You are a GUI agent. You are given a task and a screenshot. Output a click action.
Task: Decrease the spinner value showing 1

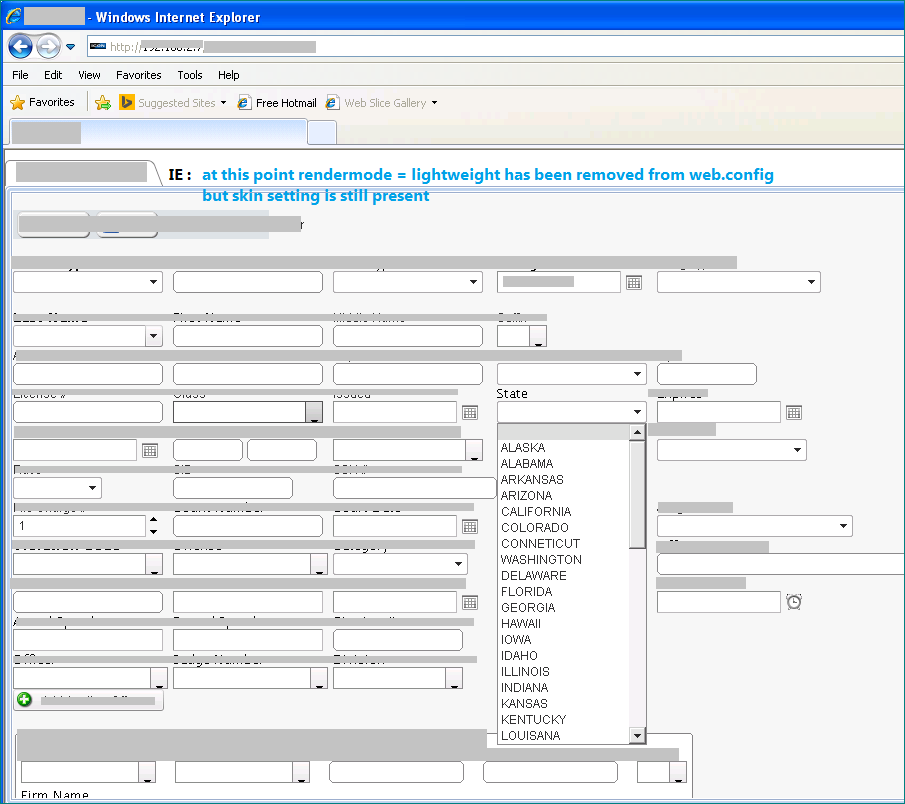(154, 532)
